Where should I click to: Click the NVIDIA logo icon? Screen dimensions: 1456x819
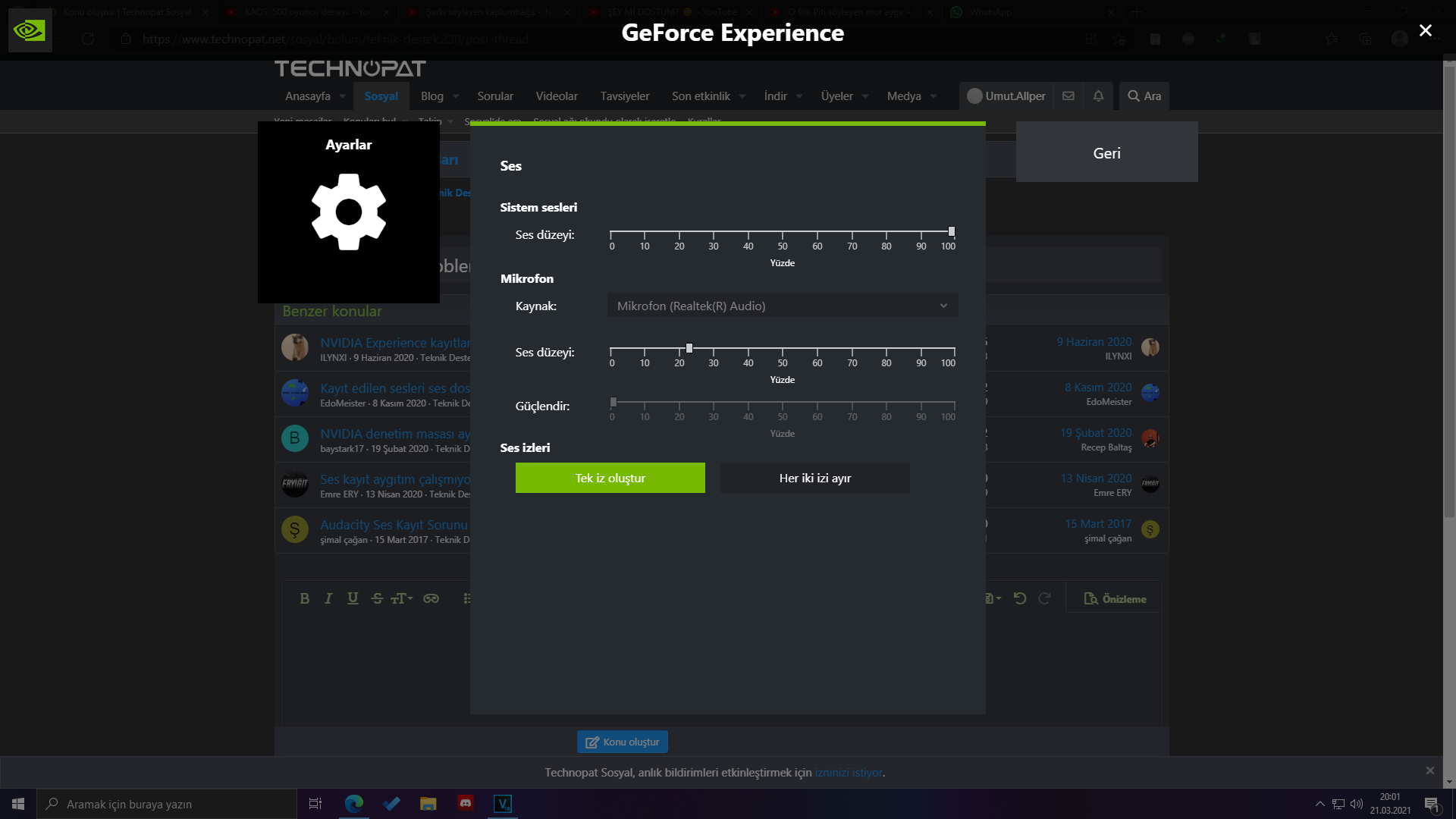coord(30,30)
